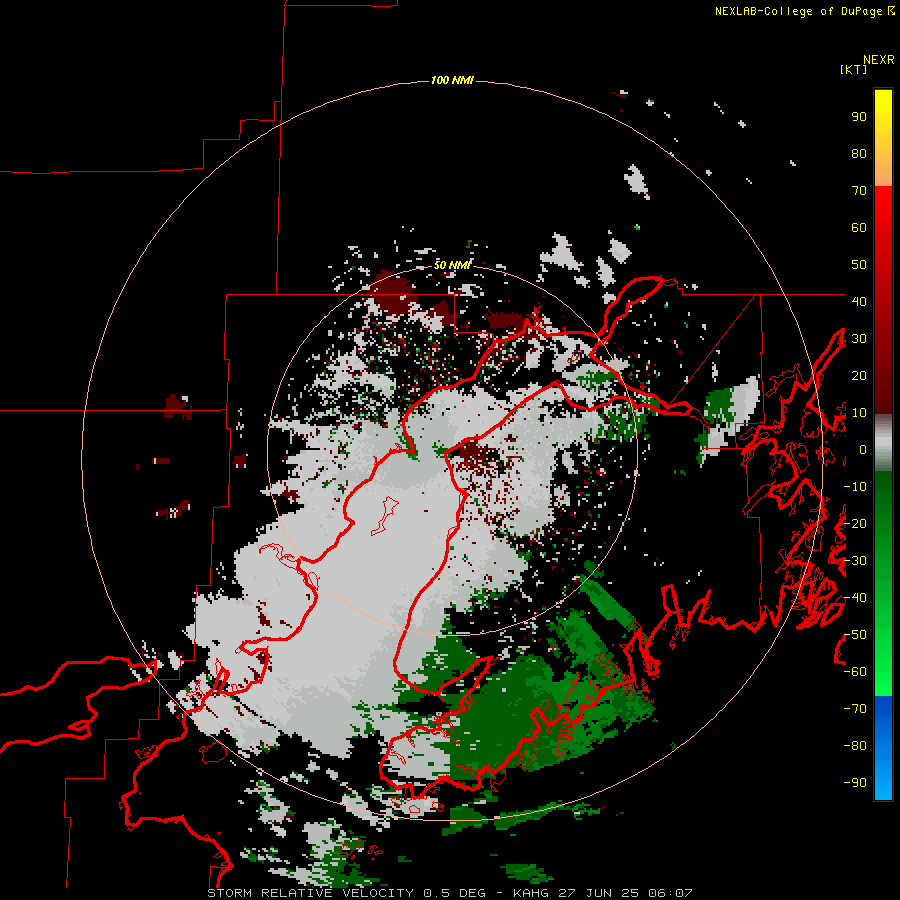Click the -10 value on the velocity scale
Image resolution: width=900 pixels, height=900 pixels.
855,487
